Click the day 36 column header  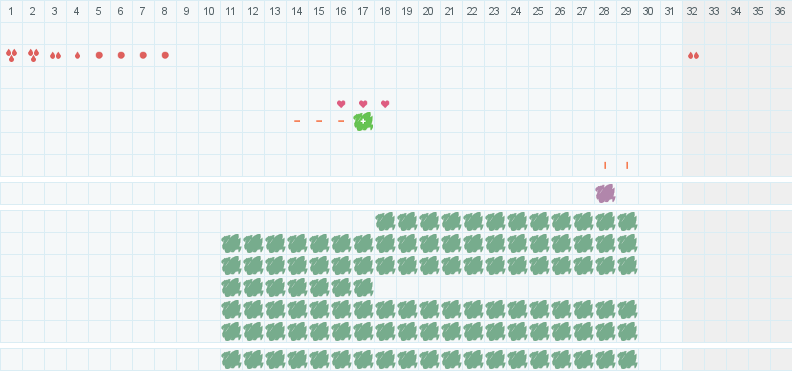[780, 11]
